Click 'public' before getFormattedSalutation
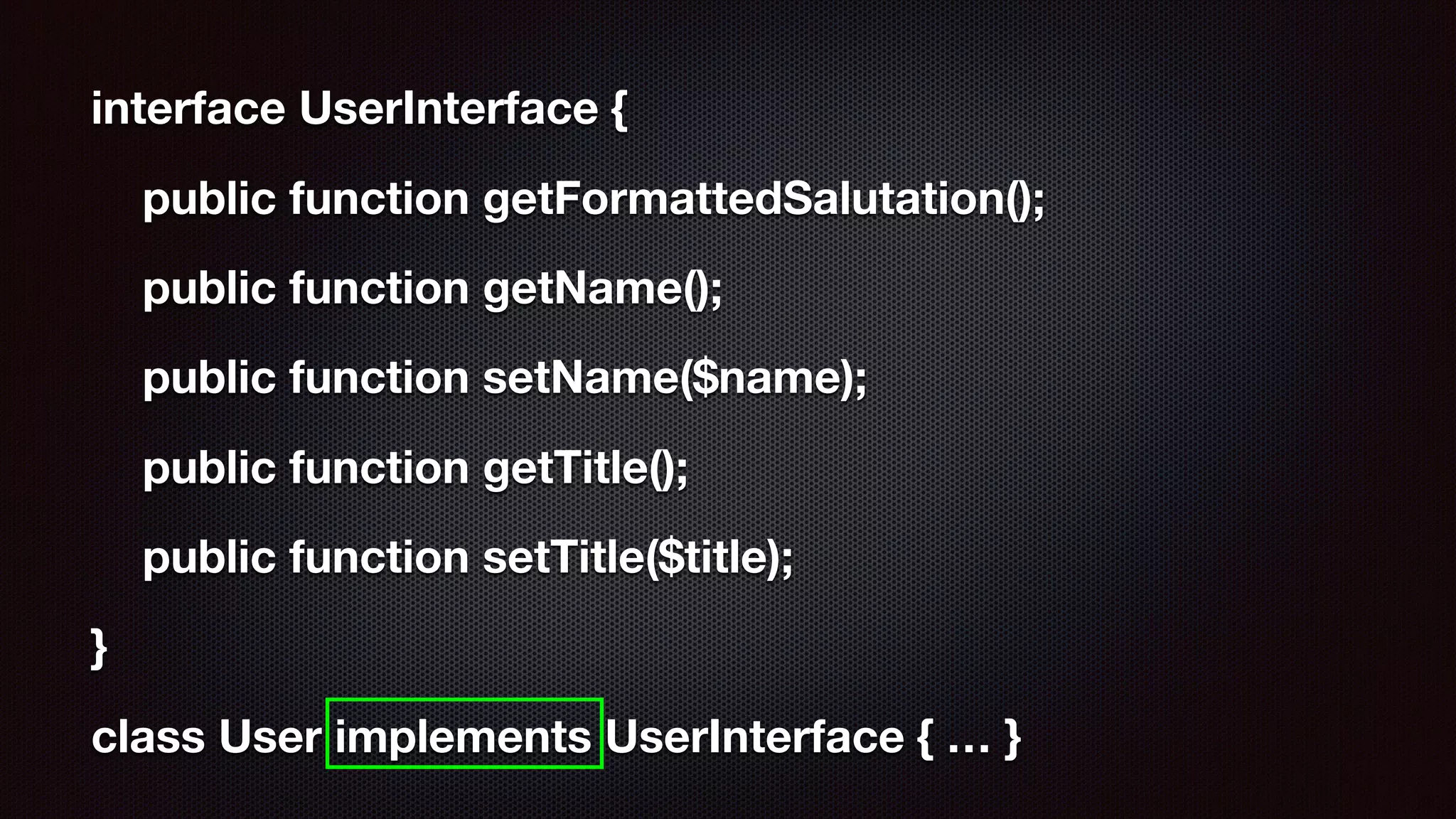The height and width of the screenshot is (819, 1456). click(x=209, y=199)
